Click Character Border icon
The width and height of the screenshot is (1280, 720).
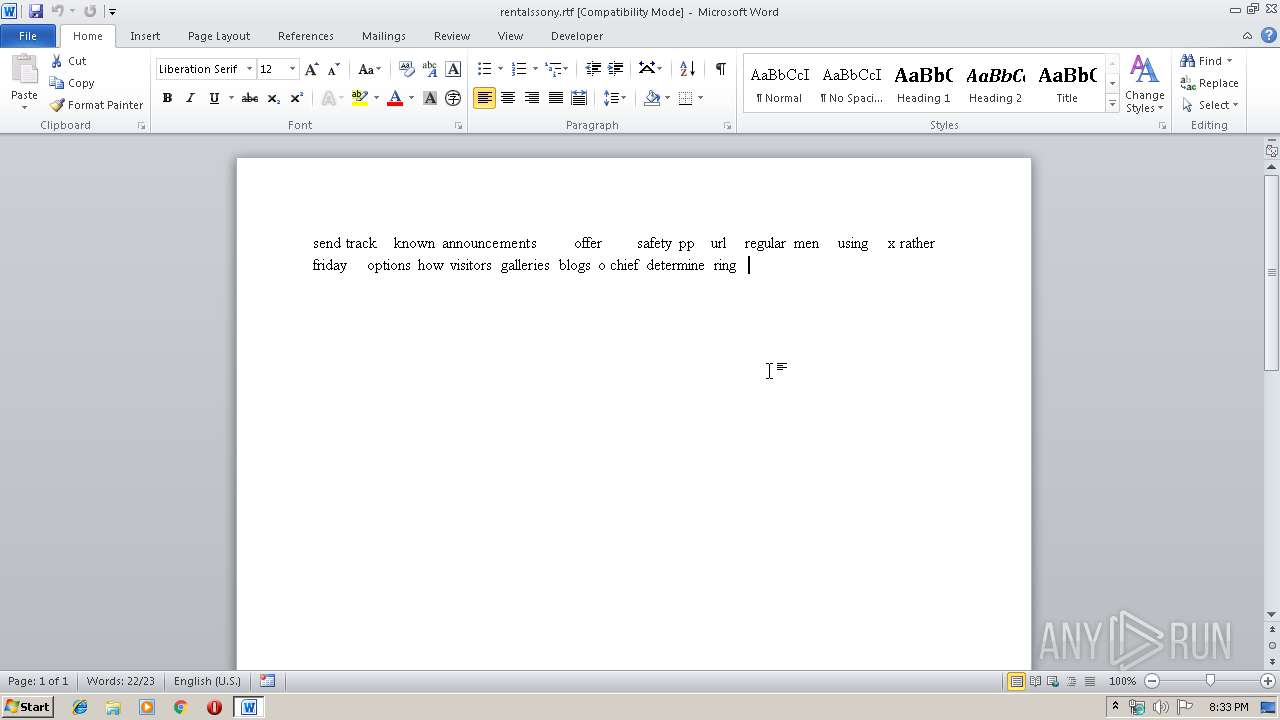(453, 69)
